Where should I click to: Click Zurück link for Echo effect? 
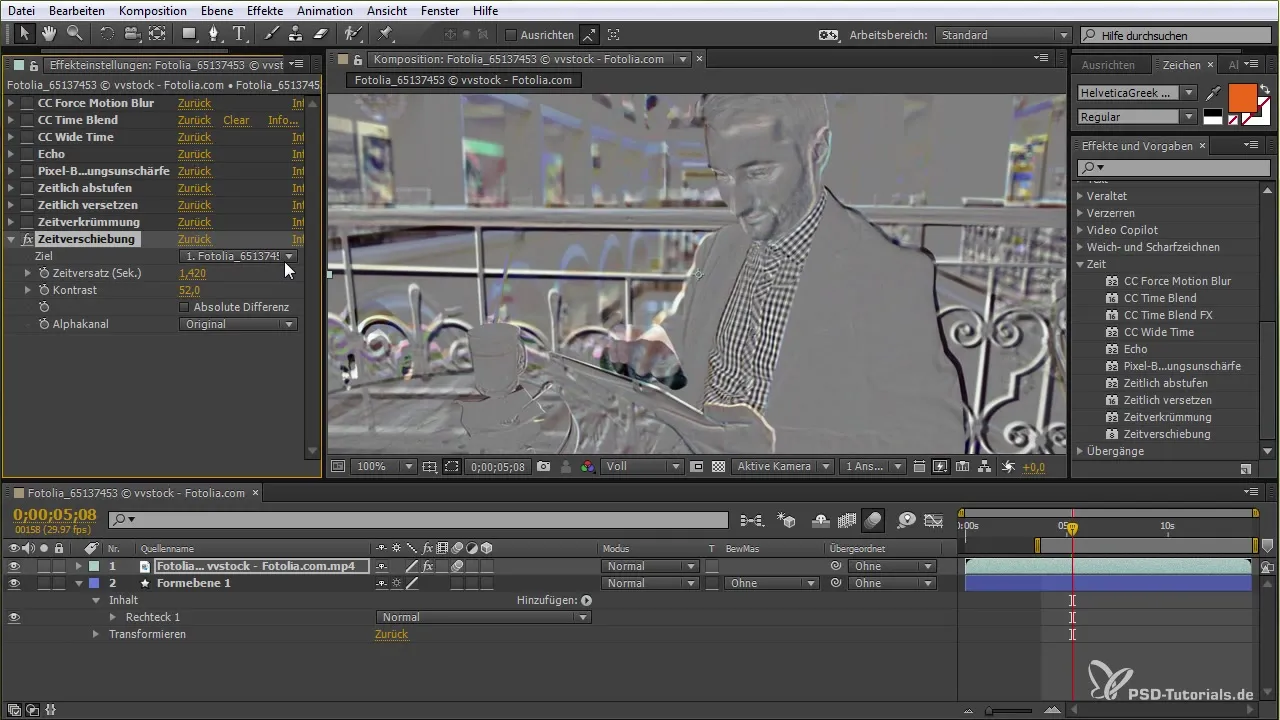[195, 154]
